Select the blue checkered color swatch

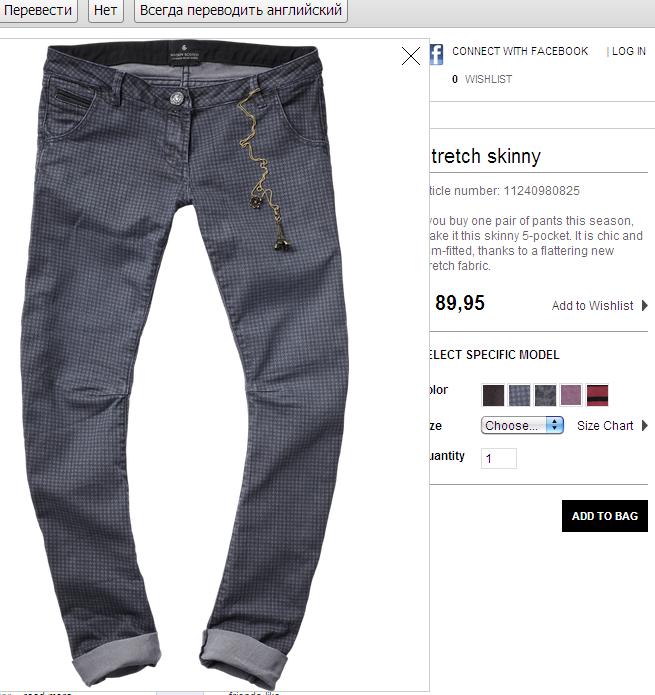[x=519, y=395]
